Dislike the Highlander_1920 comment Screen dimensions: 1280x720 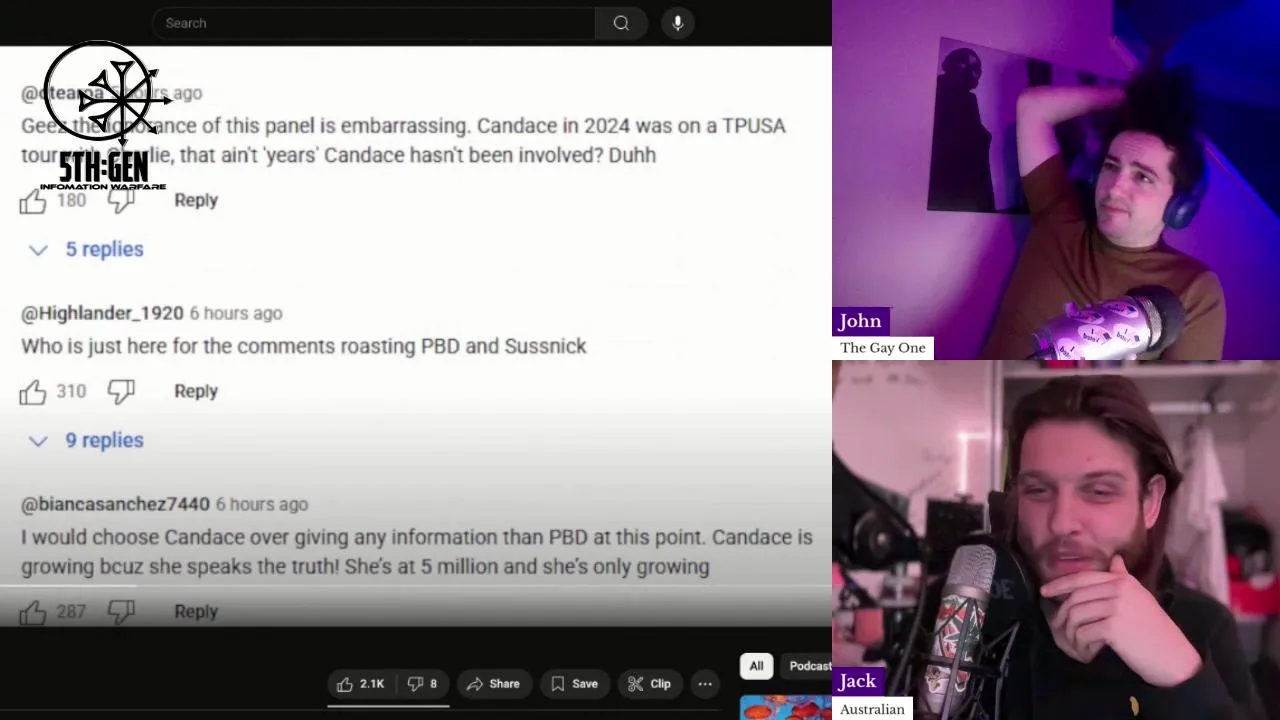[x=121, y=391]
